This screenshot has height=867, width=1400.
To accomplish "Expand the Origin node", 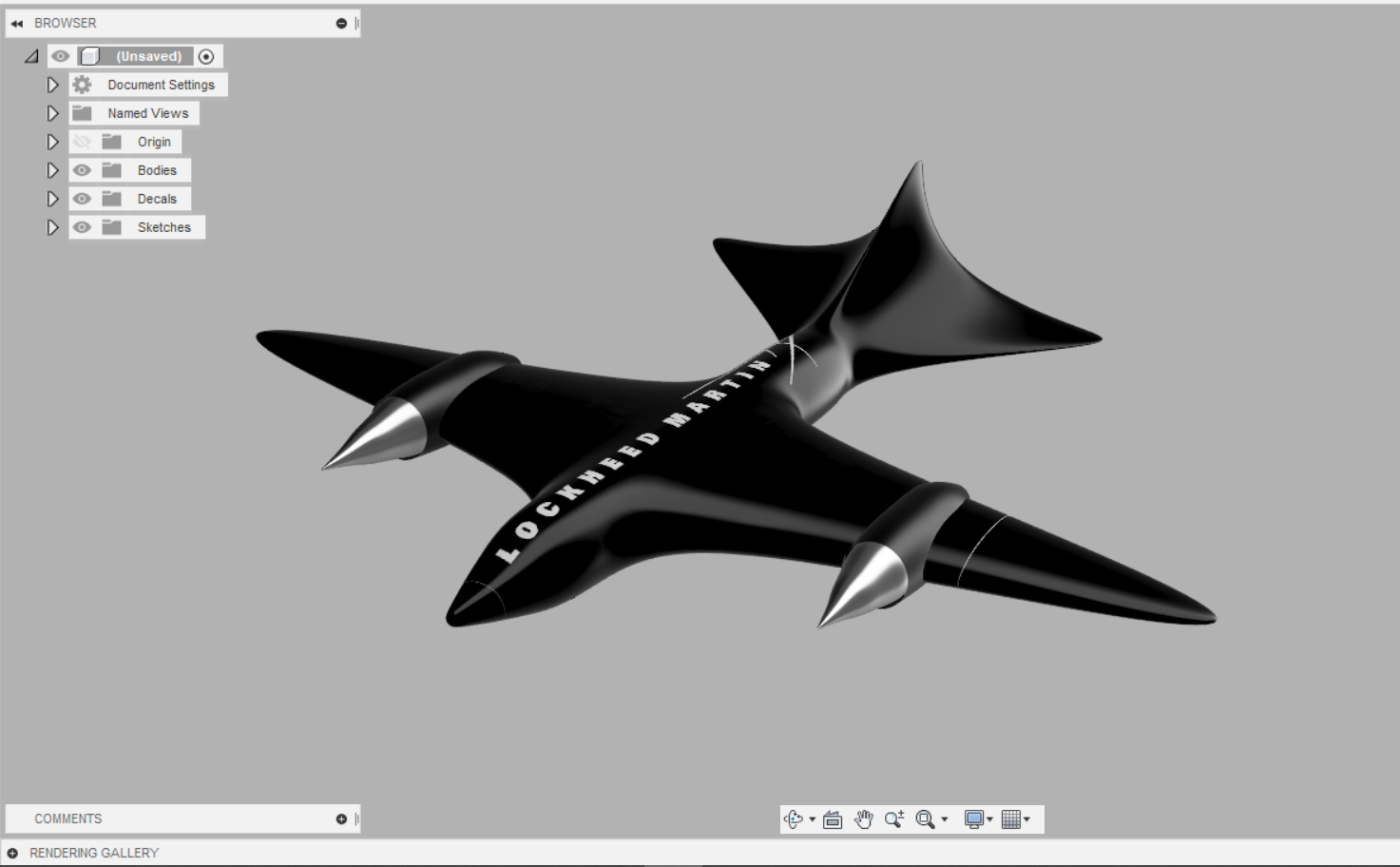I will [x=53, y=142].
